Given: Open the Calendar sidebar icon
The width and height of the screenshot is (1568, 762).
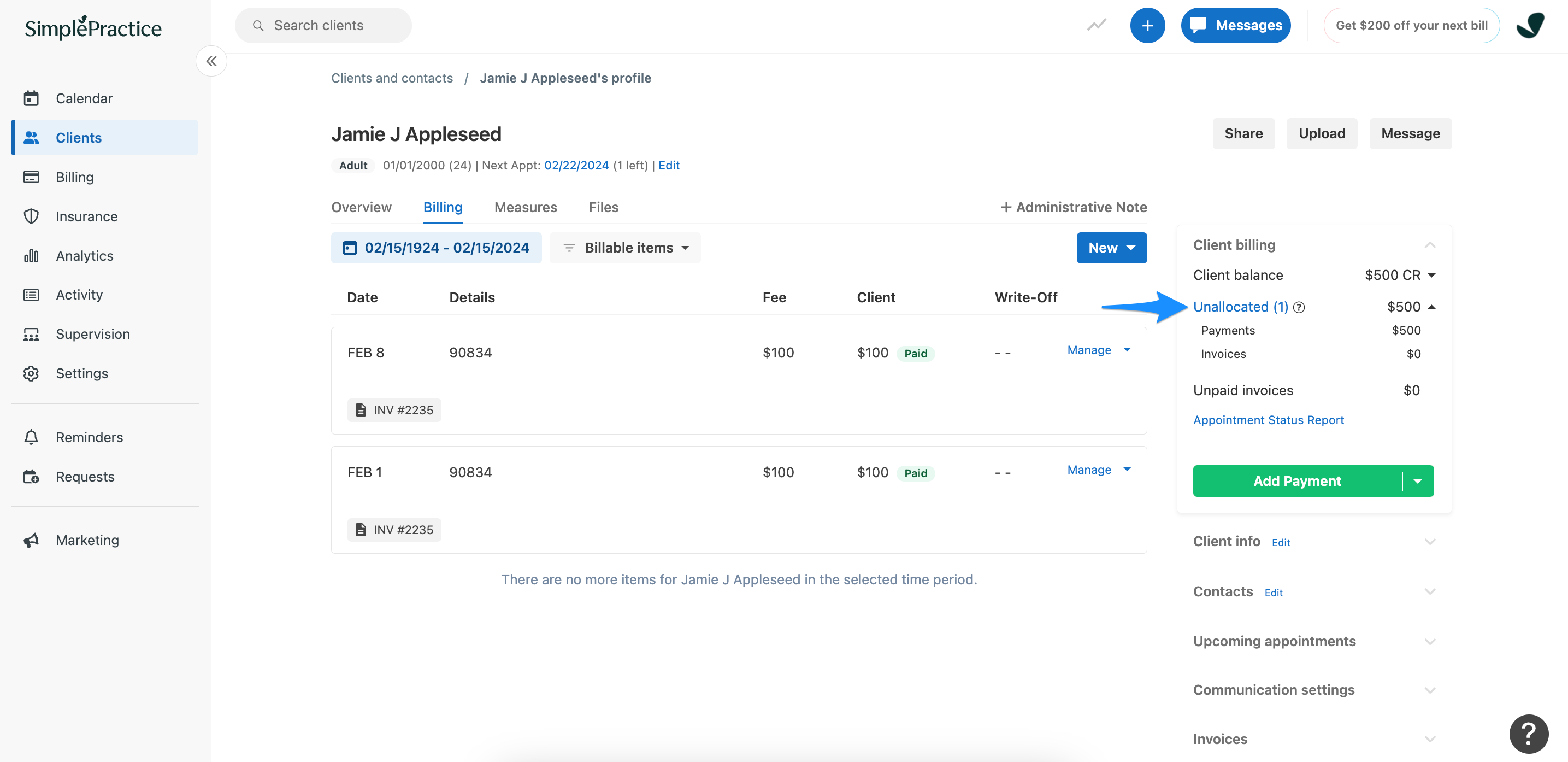Looking at the screenshot, I should tap(32, 98).
